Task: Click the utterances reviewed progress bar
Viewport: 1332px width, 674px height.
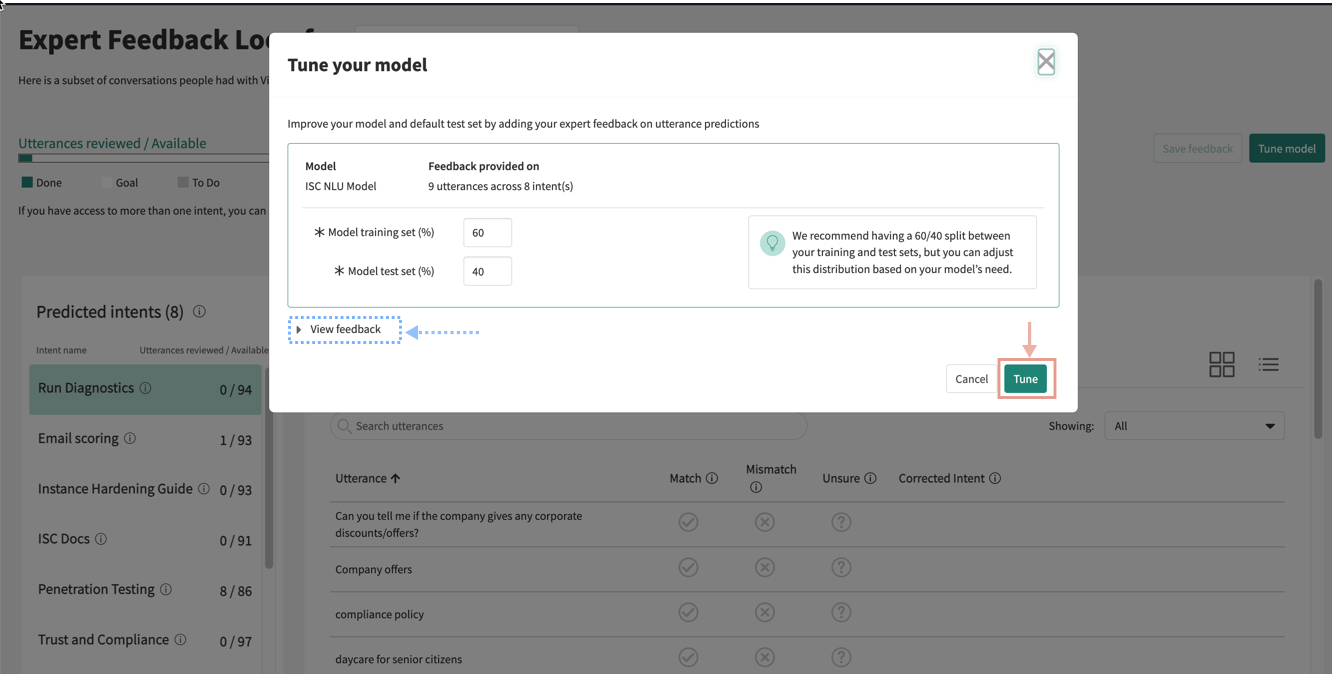Action: tap(144, 158)
